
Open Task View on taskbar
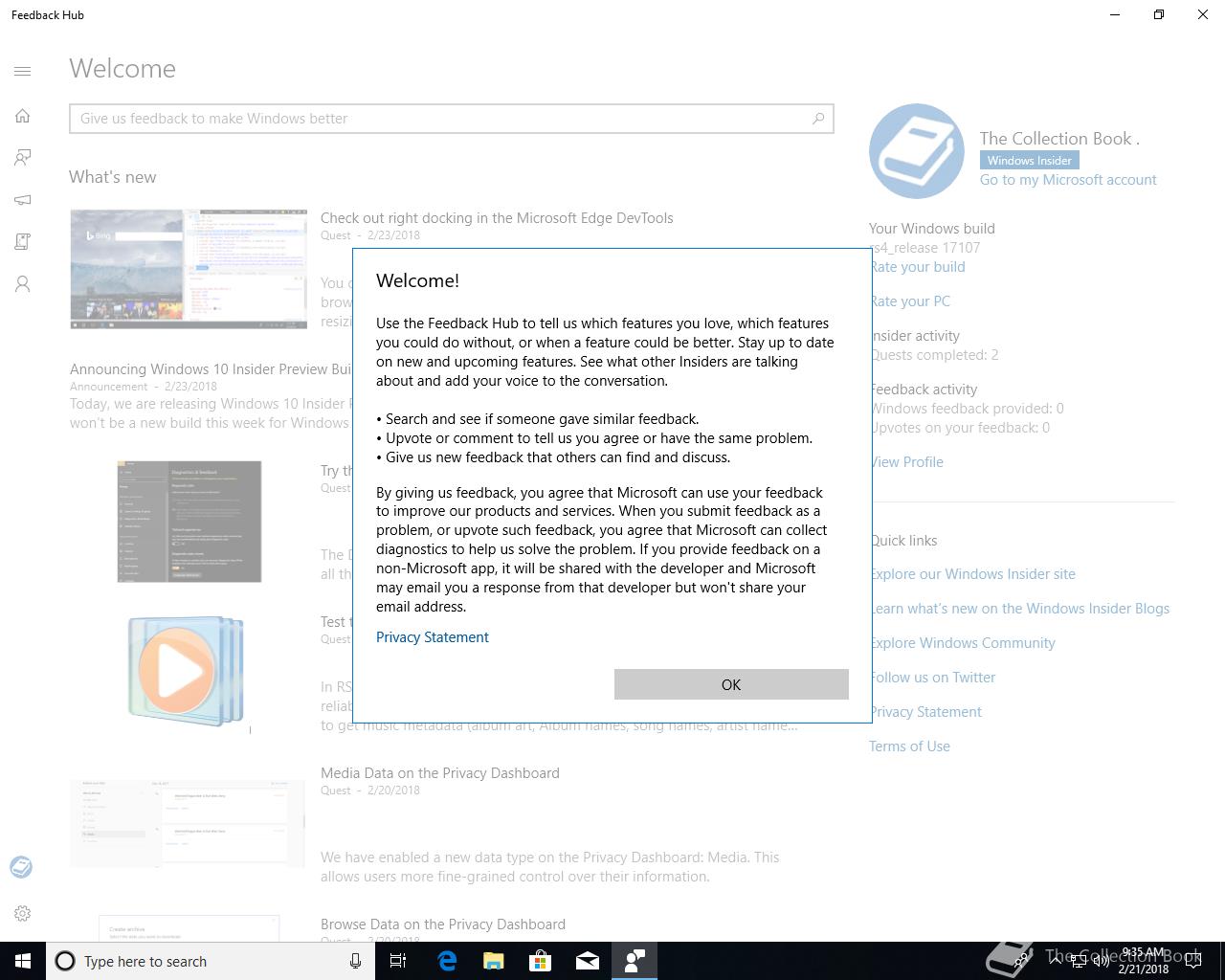click(398, 961)
